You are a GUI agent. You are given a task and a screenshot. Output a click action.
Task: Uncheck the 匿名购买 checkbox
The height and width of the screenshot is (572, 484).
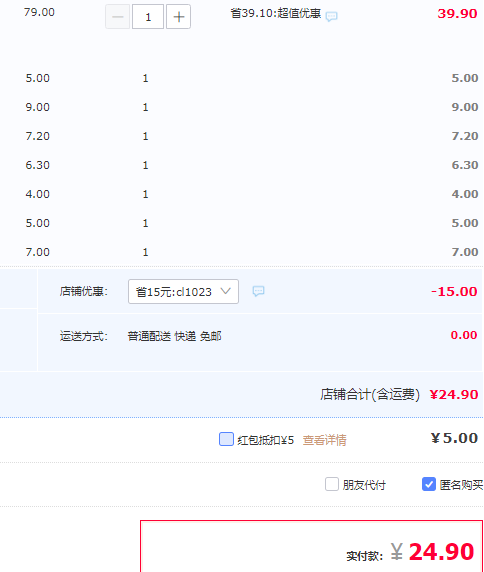point(429,484)
